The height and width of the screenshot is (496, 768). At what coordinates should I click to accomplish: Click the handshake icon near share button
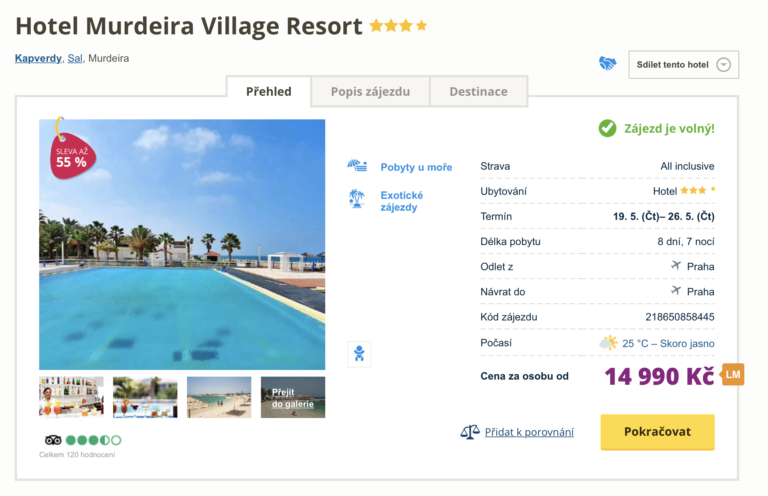607,64
